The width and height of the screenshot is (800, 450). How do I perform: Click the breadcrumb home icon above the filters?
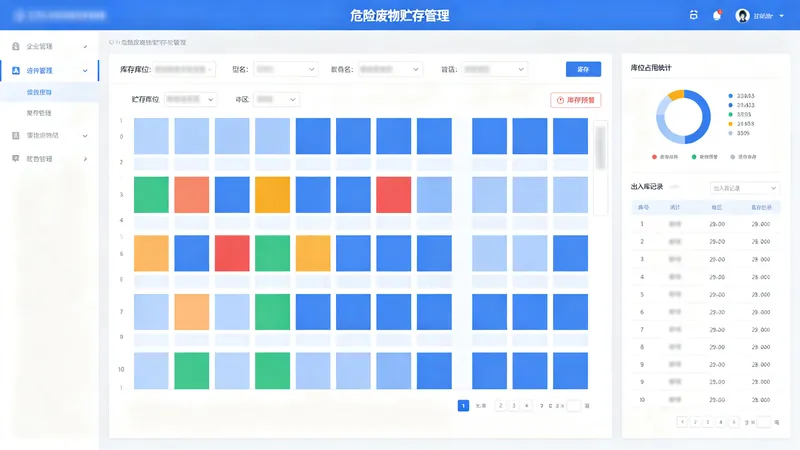112,42
